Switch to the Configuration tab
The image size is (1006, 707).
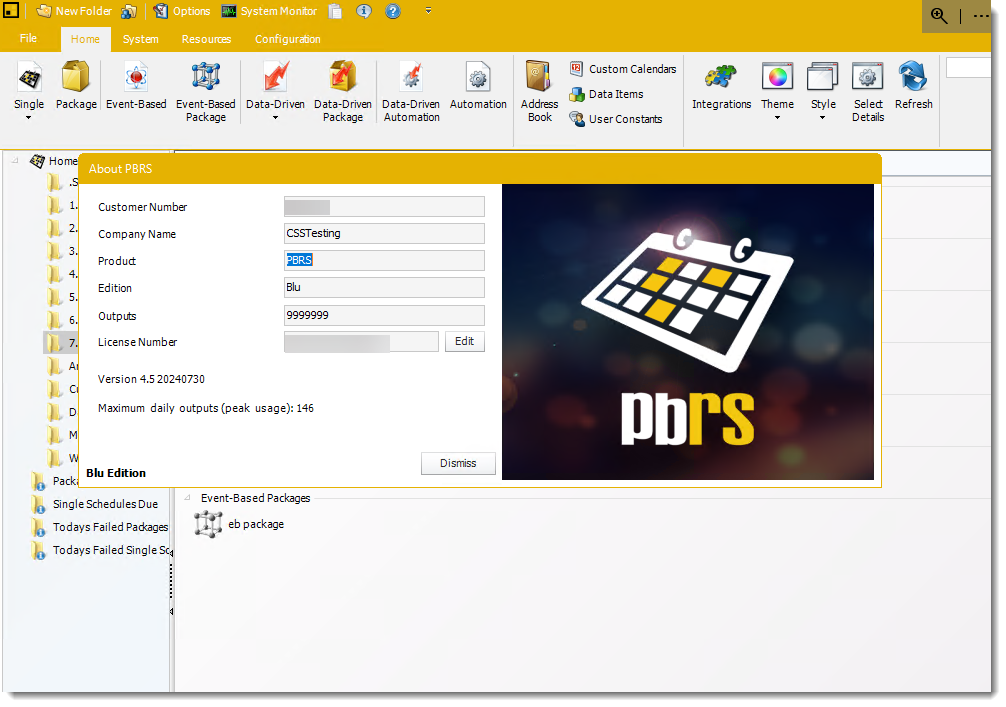coord(287,39)
